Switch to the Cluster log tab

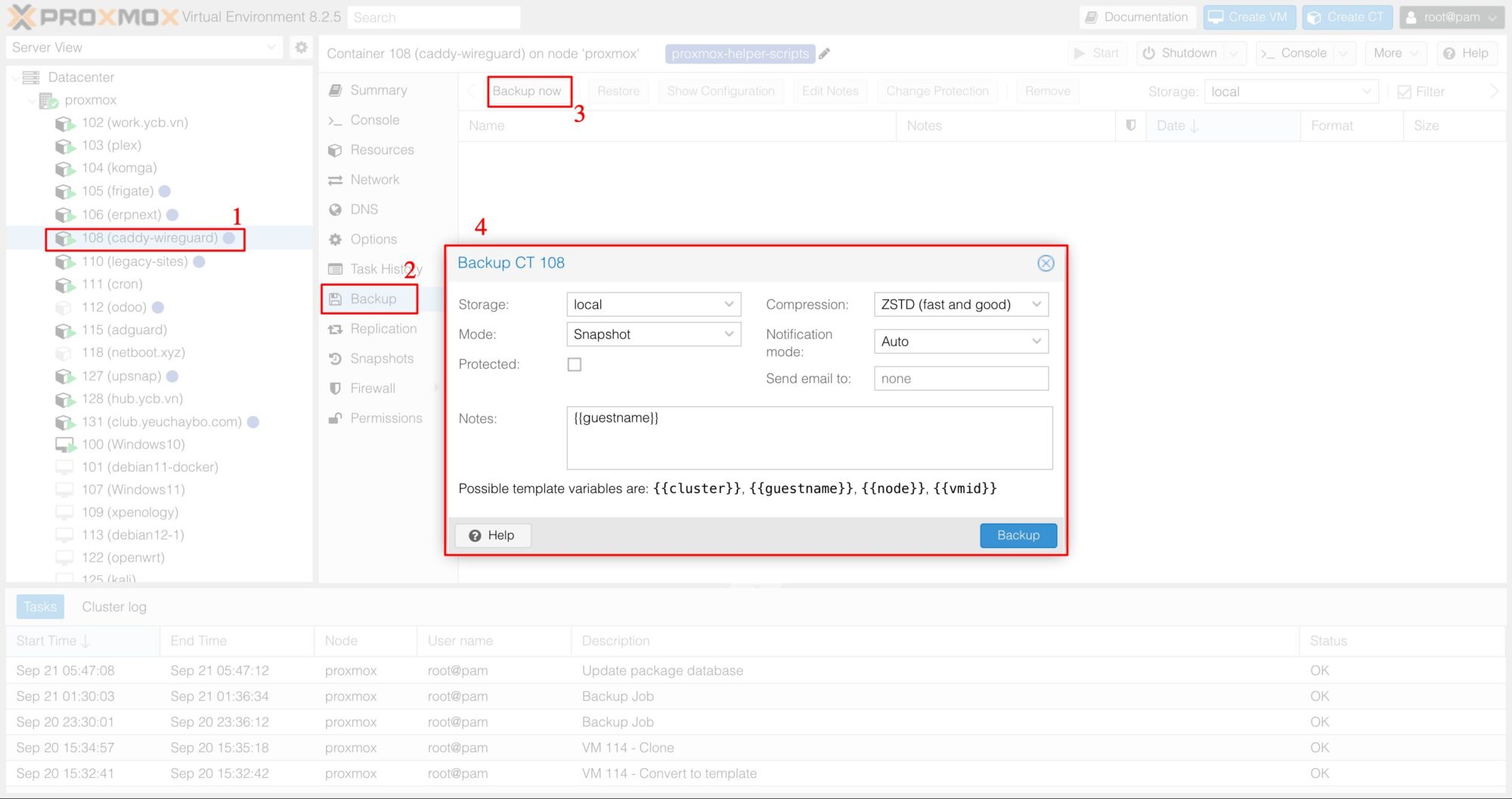(x=114, y=607)
